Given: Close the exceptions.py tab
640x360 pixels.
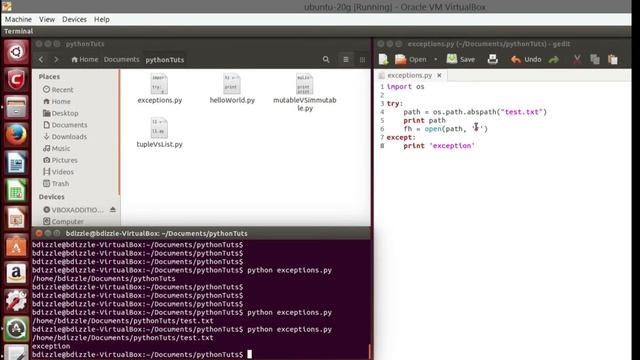Looking at the screenshot, I should coord(439,75).
